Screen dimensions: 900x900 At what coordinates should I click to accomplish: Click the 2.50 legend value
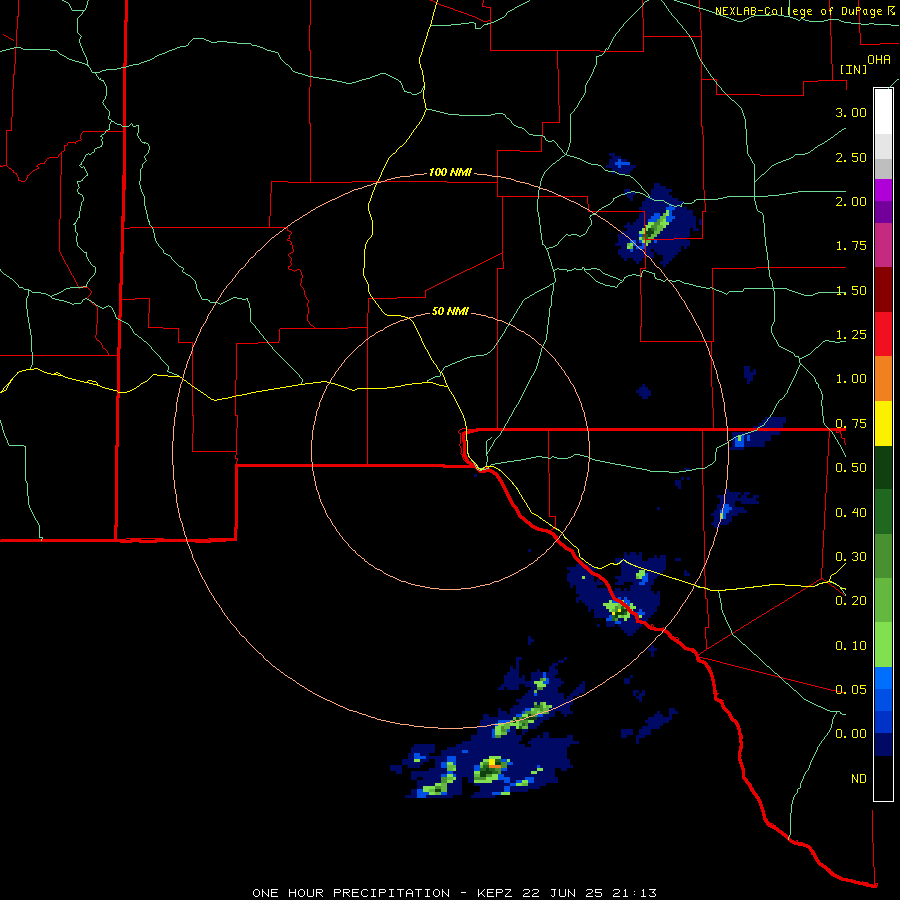(x=851, y=157)
